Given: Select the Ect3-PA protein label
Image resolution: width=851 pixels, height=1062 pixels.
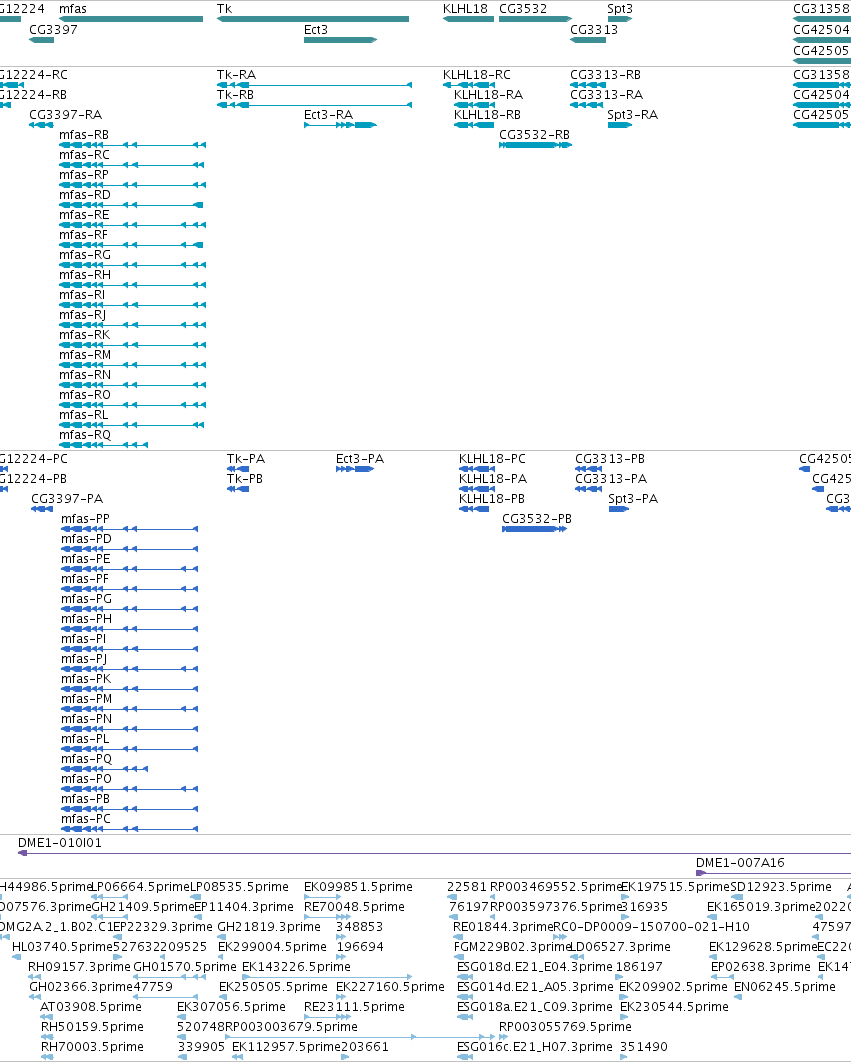Looking at the screenshot, I should tap(360, 459).
